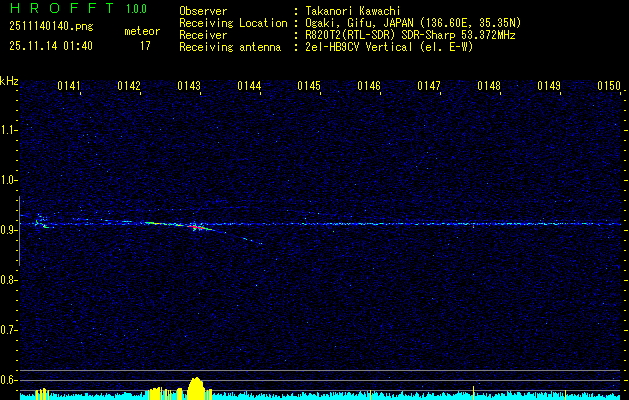Click the kHz axis unit label

(9, 81)
